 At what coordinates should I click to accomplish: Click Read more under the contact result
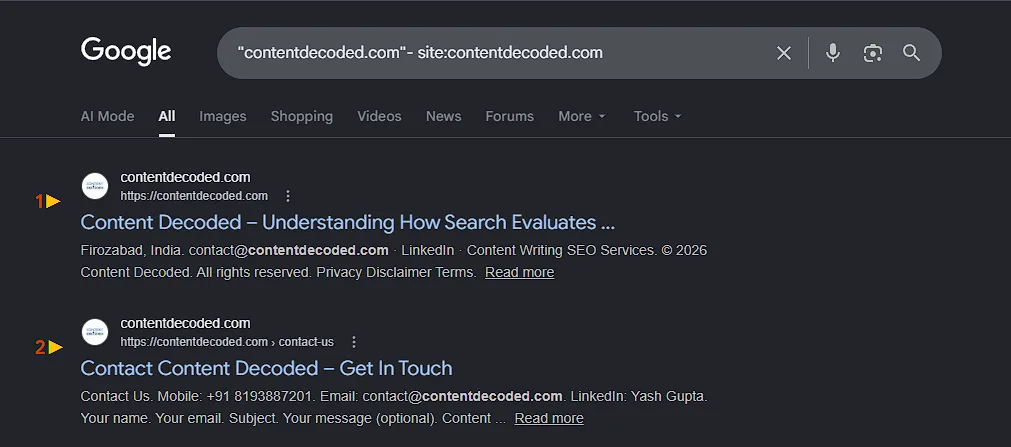[549, 418]
